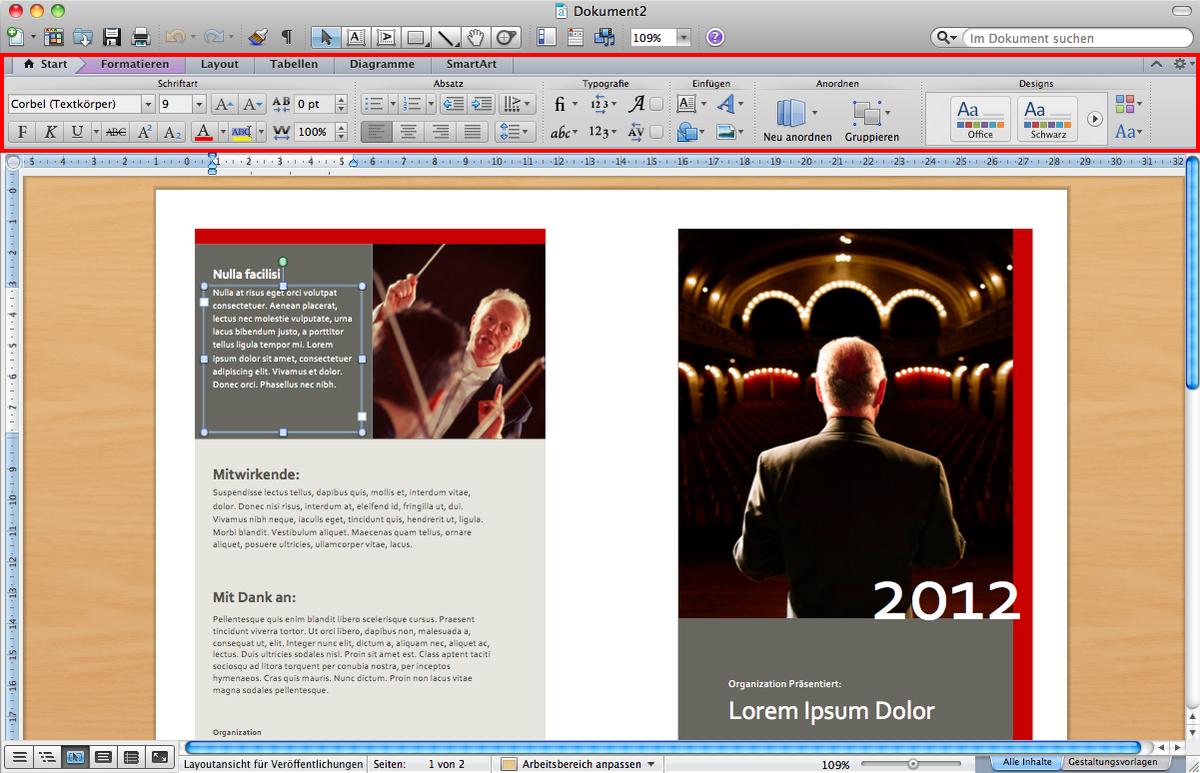Decrease font size with A-down icon

point(252,104)
